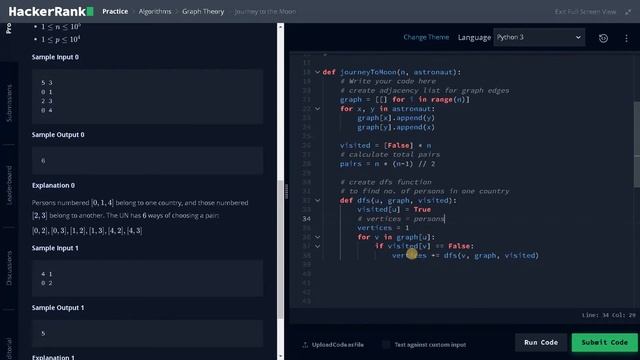Open the Leaderboard side tab
The width and height of the screenshot is (640, 360).
(x=9, y=185)
